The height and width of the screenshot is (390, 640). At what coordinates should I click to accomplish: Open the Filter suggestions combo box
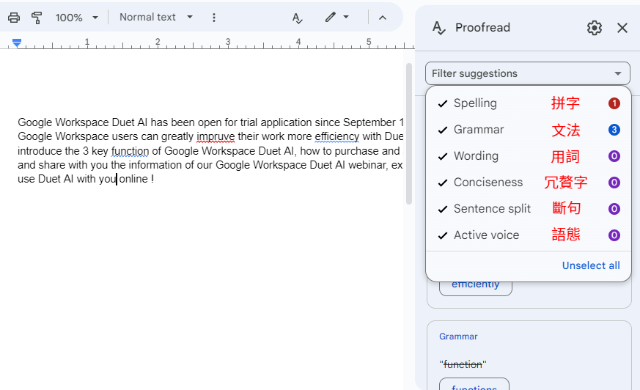(x=528, y=73)
